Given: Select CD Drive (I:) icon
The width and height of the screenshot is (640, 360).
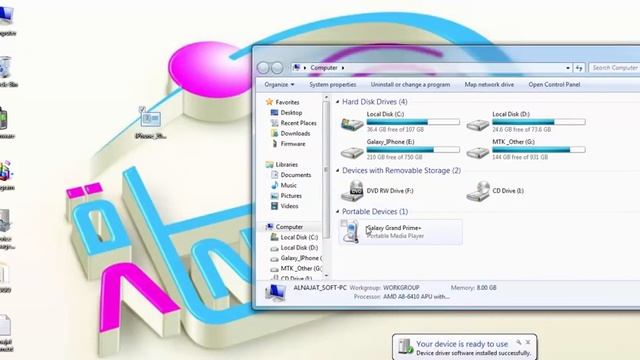Looking at the screenshot, I should click(x=478, y=191).
